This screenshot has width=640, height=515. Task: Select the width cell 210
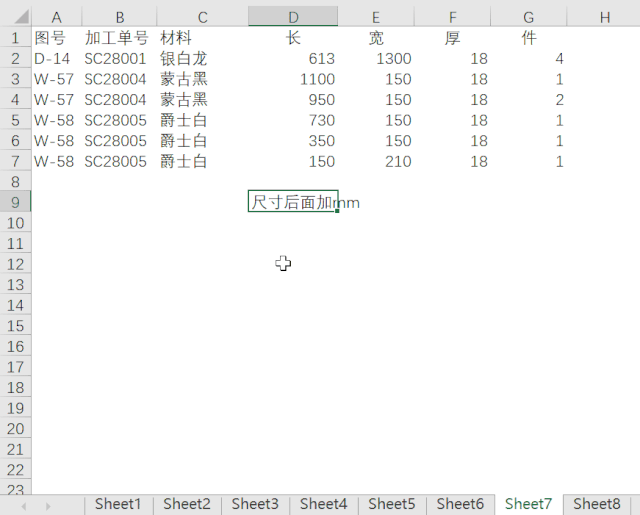point(376,161)
